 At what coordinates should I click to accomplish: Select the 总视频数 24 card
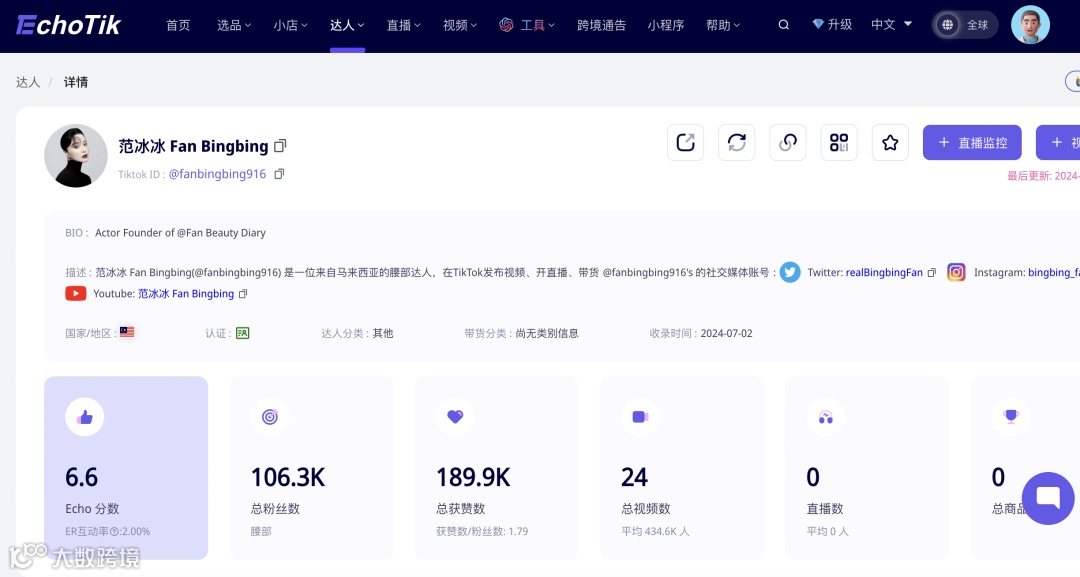click(682, 468)
